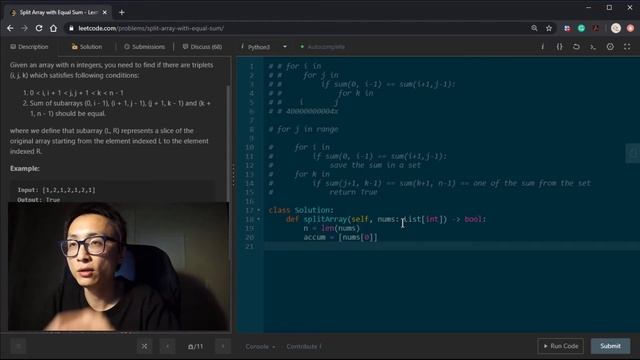Image resolution: width=640 pixels, height=360 pixels.
Task: Click the panel divider drag handle
Action: click(233, 176)
